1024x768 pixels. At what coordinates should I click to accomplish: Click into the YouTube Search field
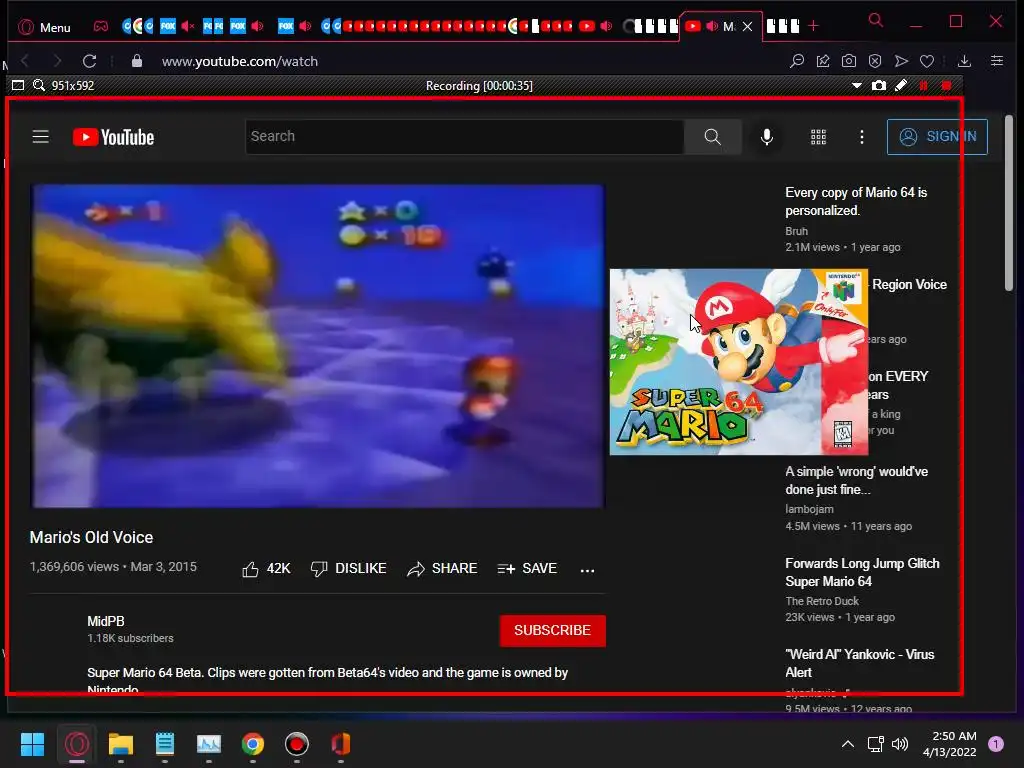[x=464, y=136]
